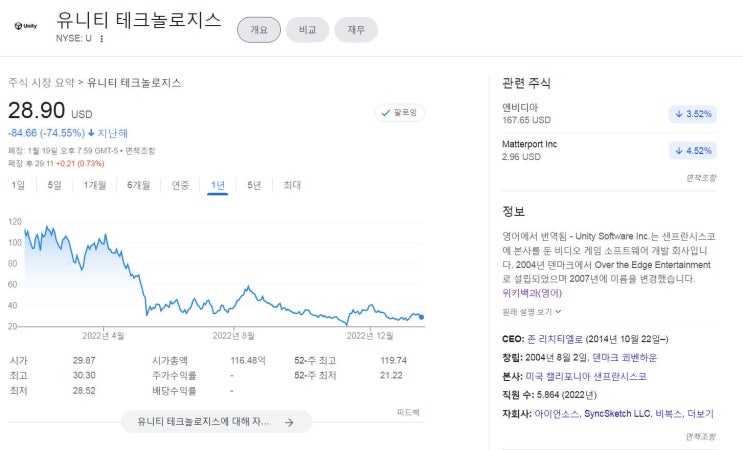
Task: Click the 2022년 8월 chart axis label
Action: pos(234,336)
